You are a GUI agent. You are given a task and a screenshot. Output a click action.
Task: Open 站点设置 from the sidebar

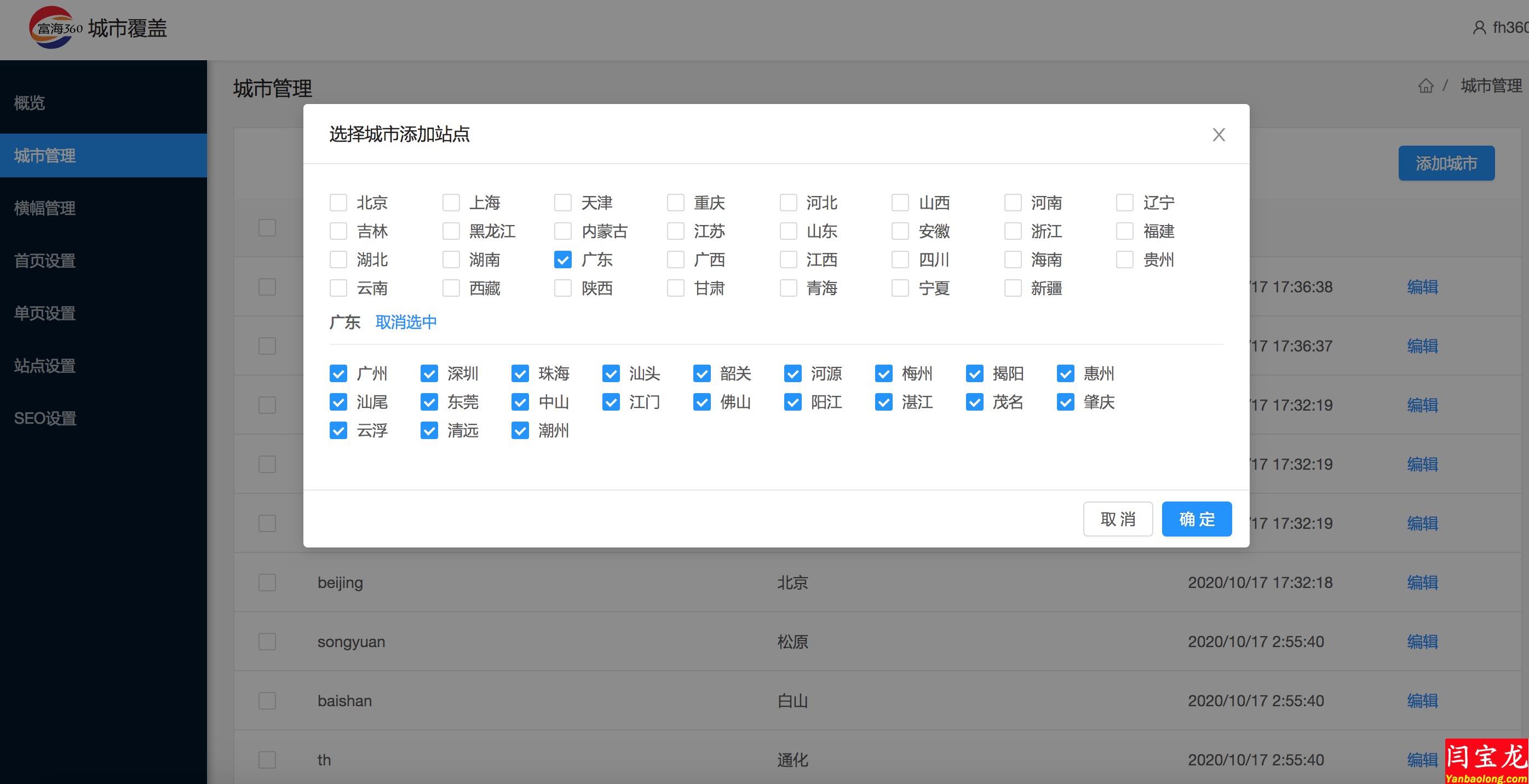click(x=45, y=366)
